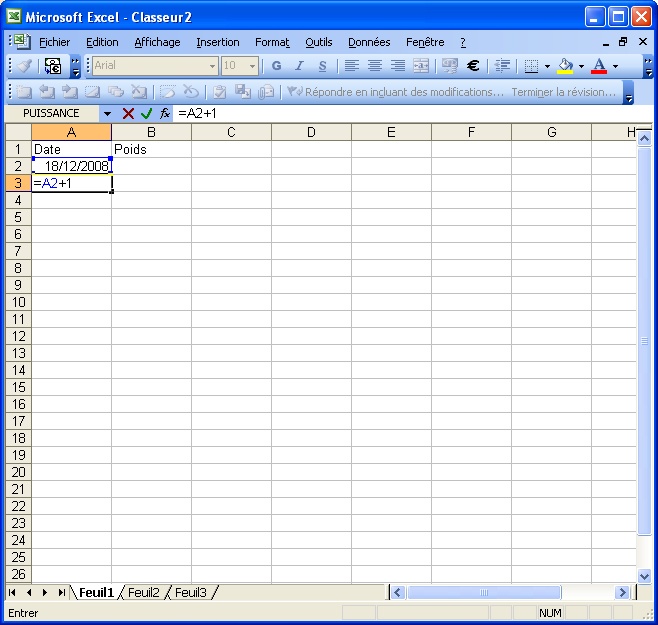
Task: Open the font size 10 dropdown
Action: coord(252,66)
